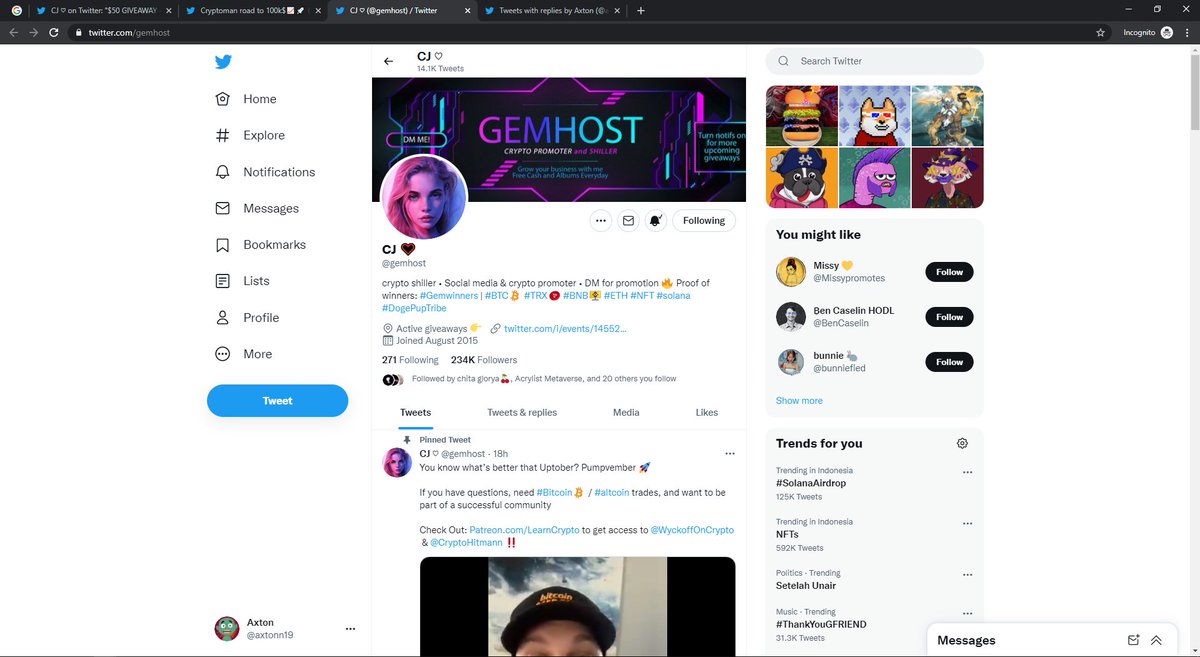Open the pirate pug media thumbnail

(801, 178)
